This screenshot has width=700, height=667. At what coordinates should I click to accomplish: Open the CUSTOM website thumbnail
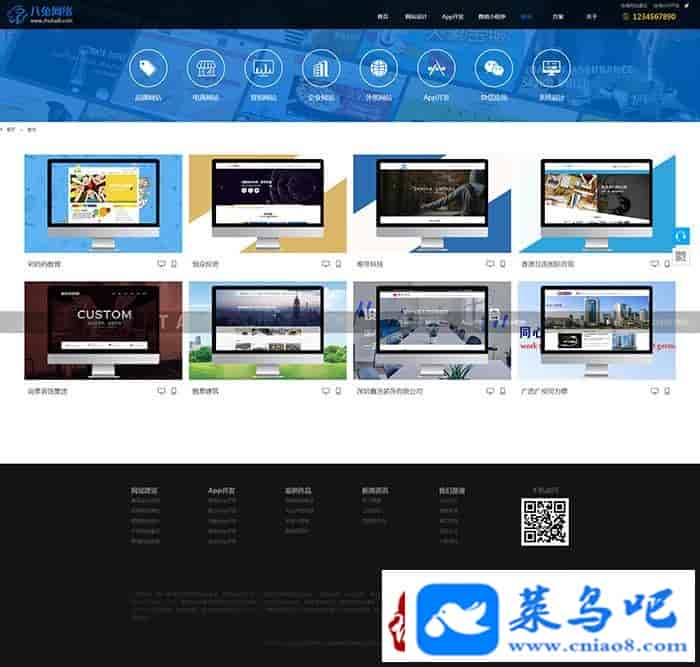(103, 330)
